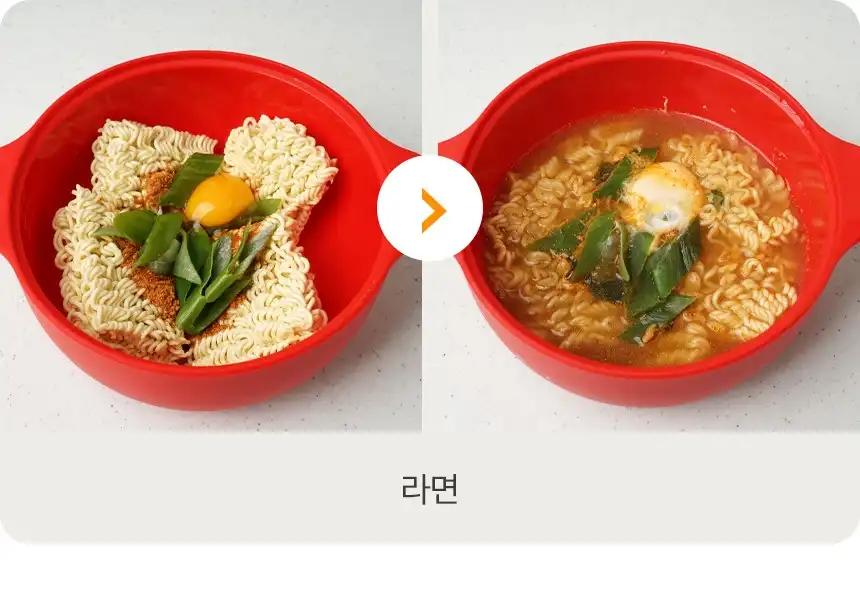The height and width of the screenshot is (596, 860).
Task: Click the raw egg yolk on dry noodles
Action: tap(219, 200)
